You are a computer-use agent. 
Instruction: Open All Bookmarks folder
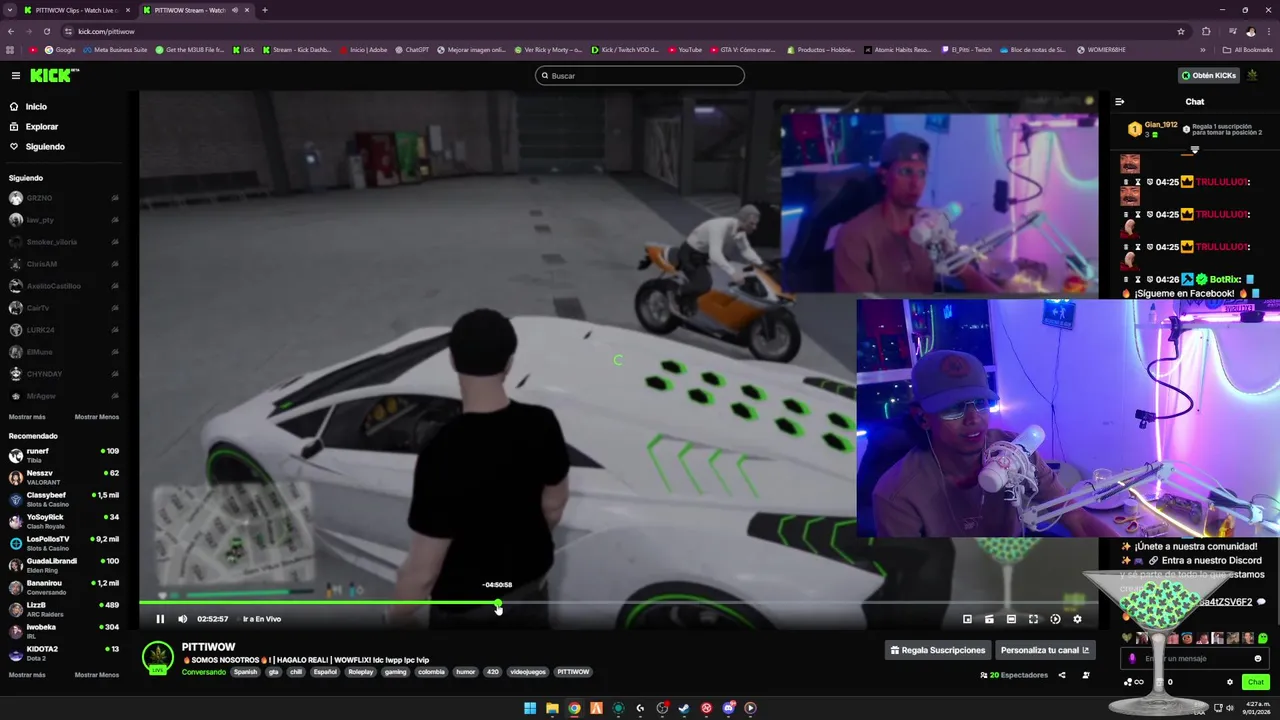click(1247, 49)
